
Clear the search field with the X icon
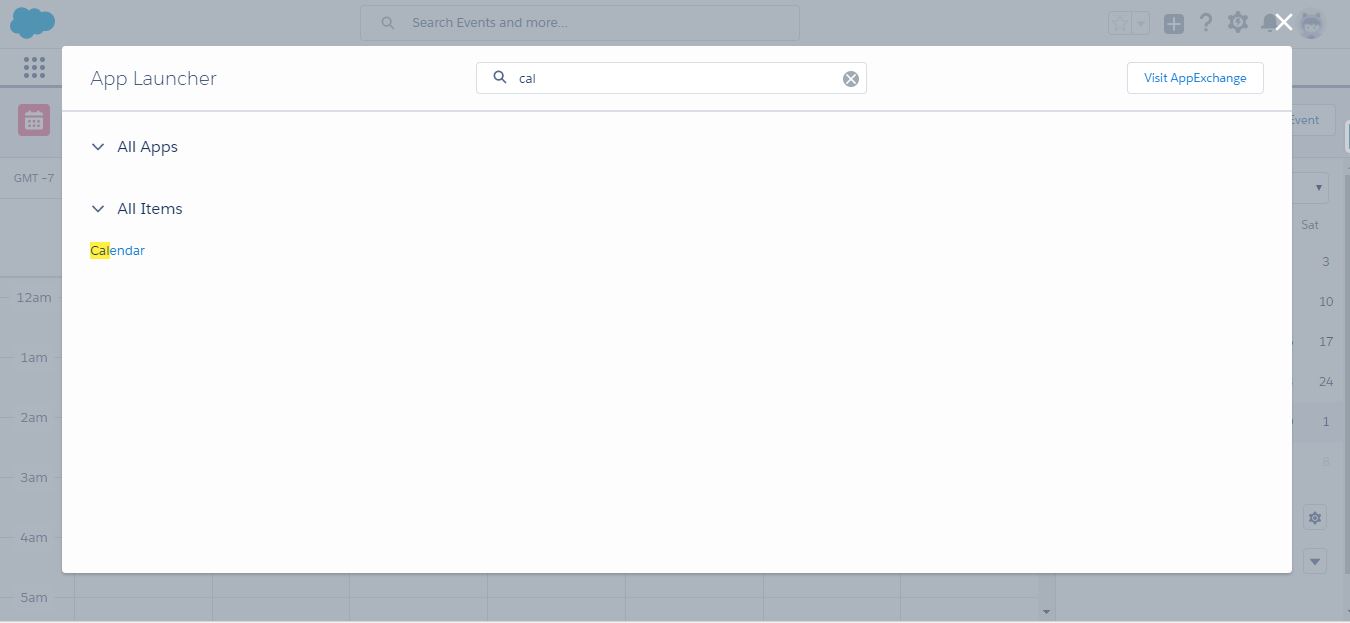pyautogui.click(x=851, y=78)
